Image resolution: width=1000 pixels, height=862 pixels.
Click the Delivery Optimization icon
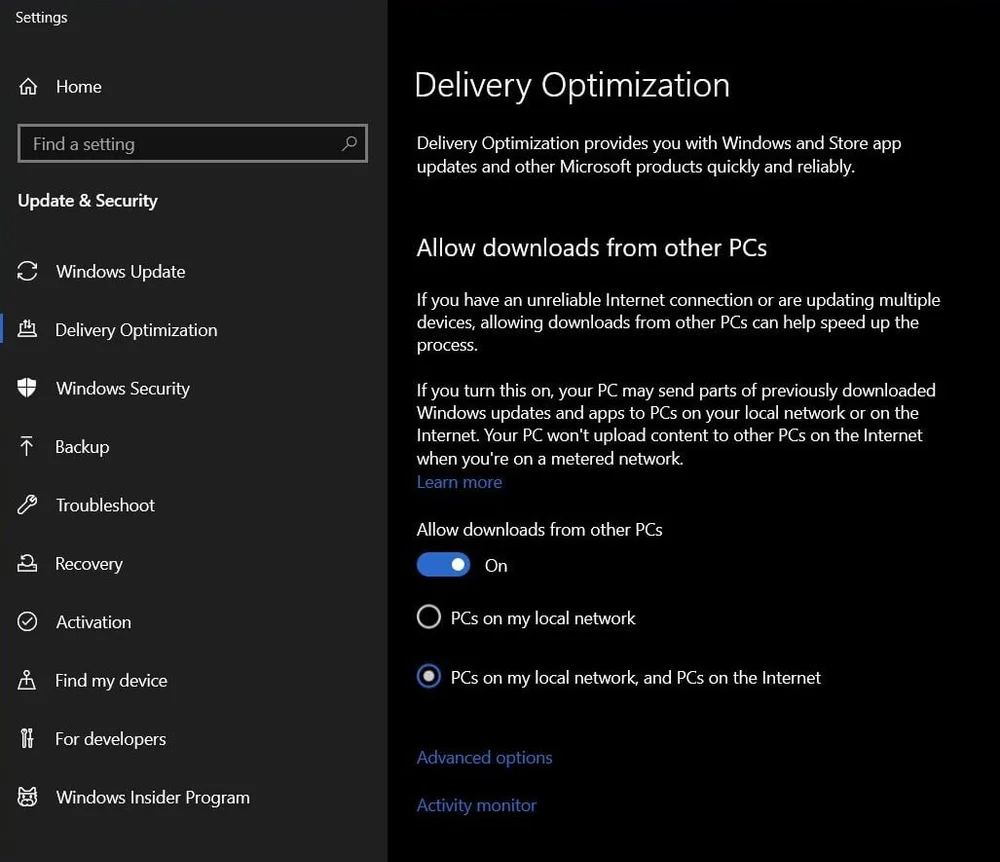tap(25, 329)
